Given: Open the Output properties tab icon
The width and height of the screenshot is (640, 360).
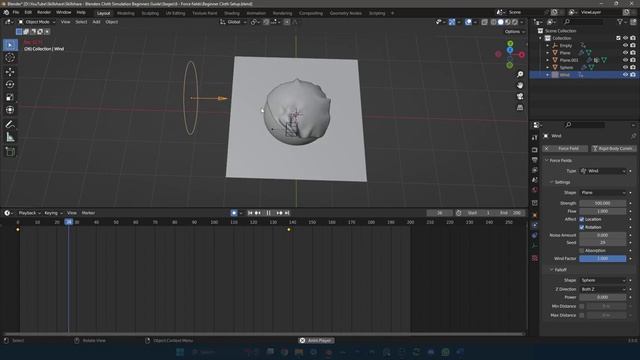Looking at the screenshot, I should 535,160.
